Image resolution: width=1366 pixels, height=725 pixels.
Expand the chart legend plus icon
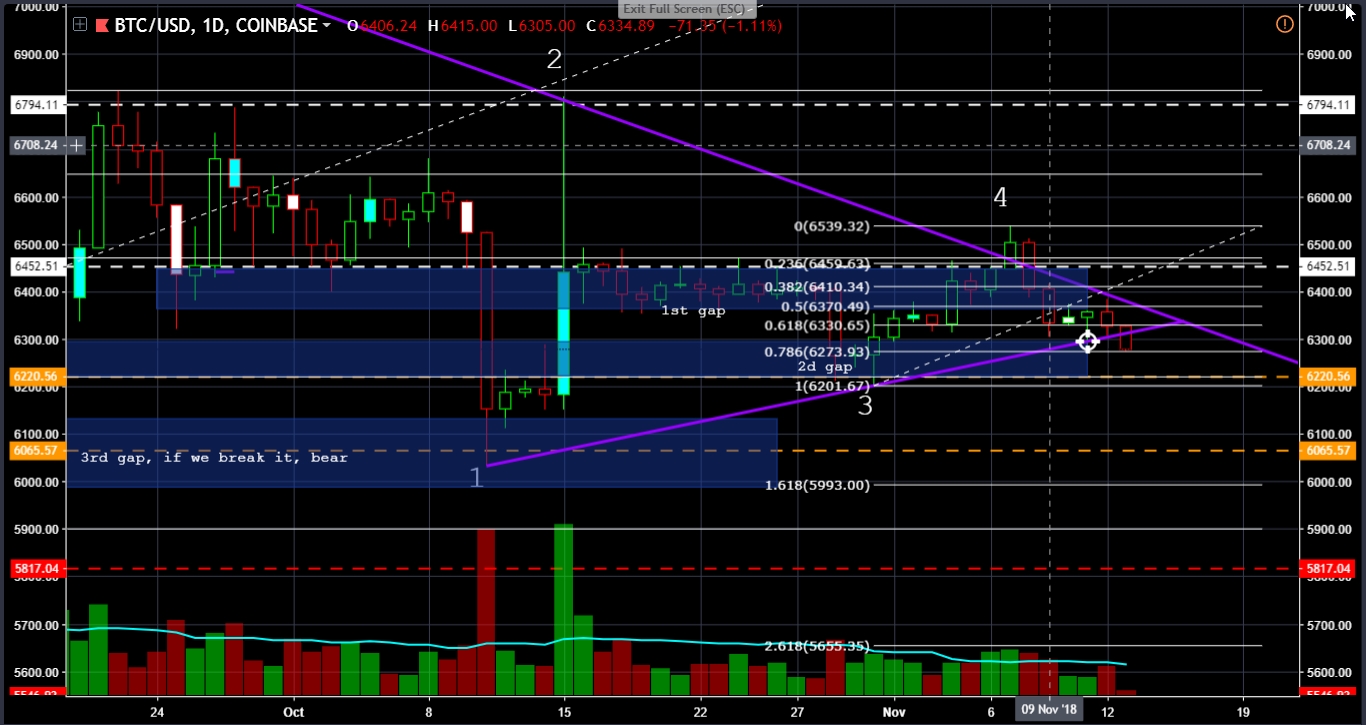click(79, 25)
